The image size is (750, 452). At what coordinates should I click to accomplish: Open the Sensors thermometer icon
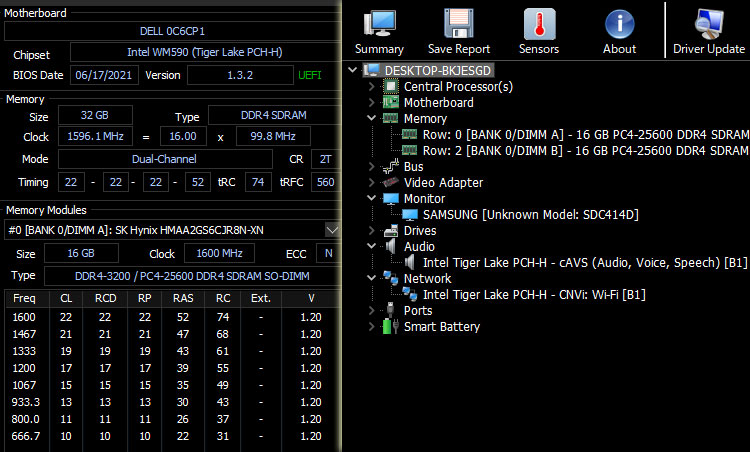pos(539,24)
